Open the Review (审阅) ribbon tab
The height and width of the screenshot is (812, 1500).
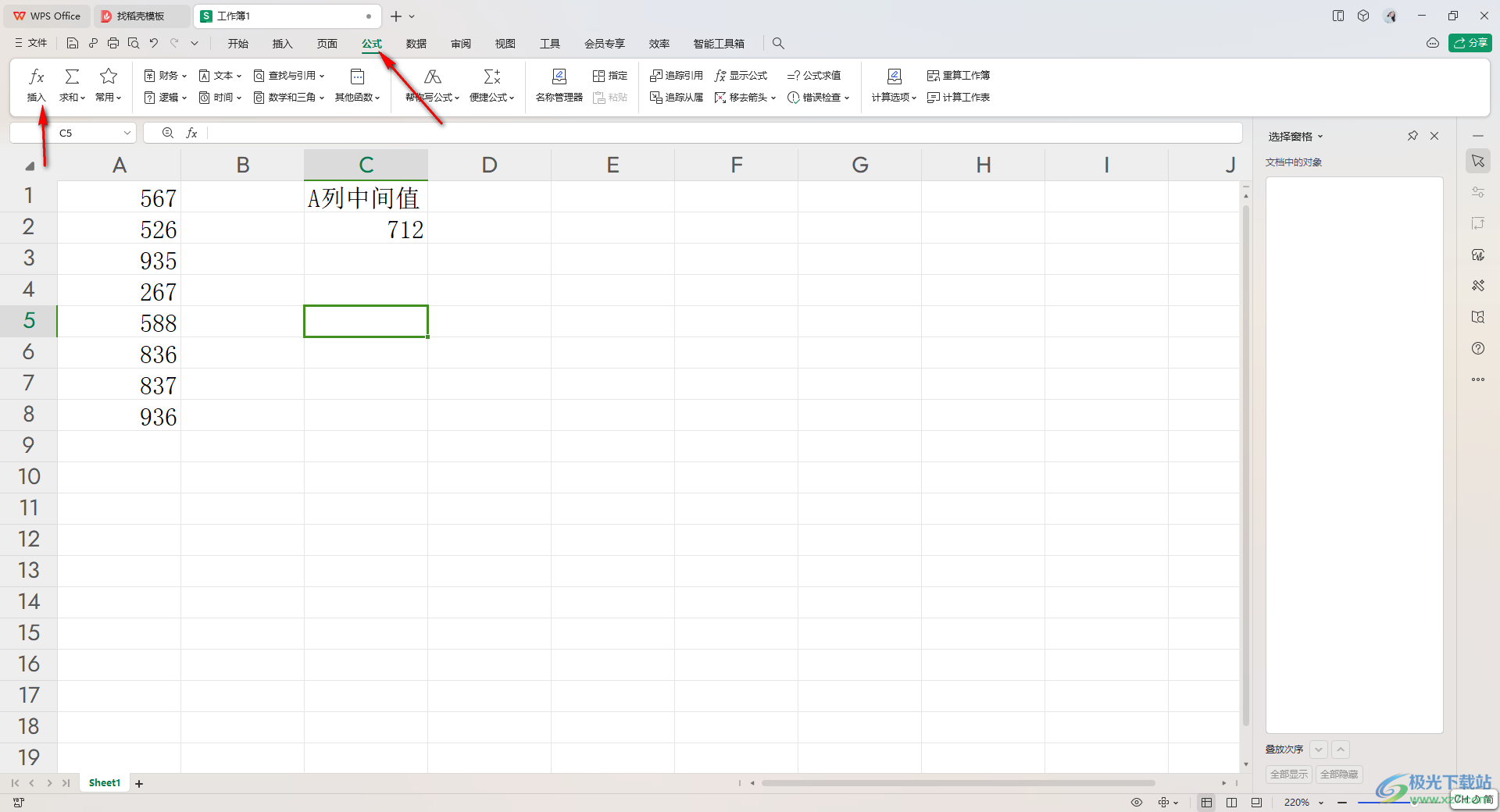tap(461, 44)
